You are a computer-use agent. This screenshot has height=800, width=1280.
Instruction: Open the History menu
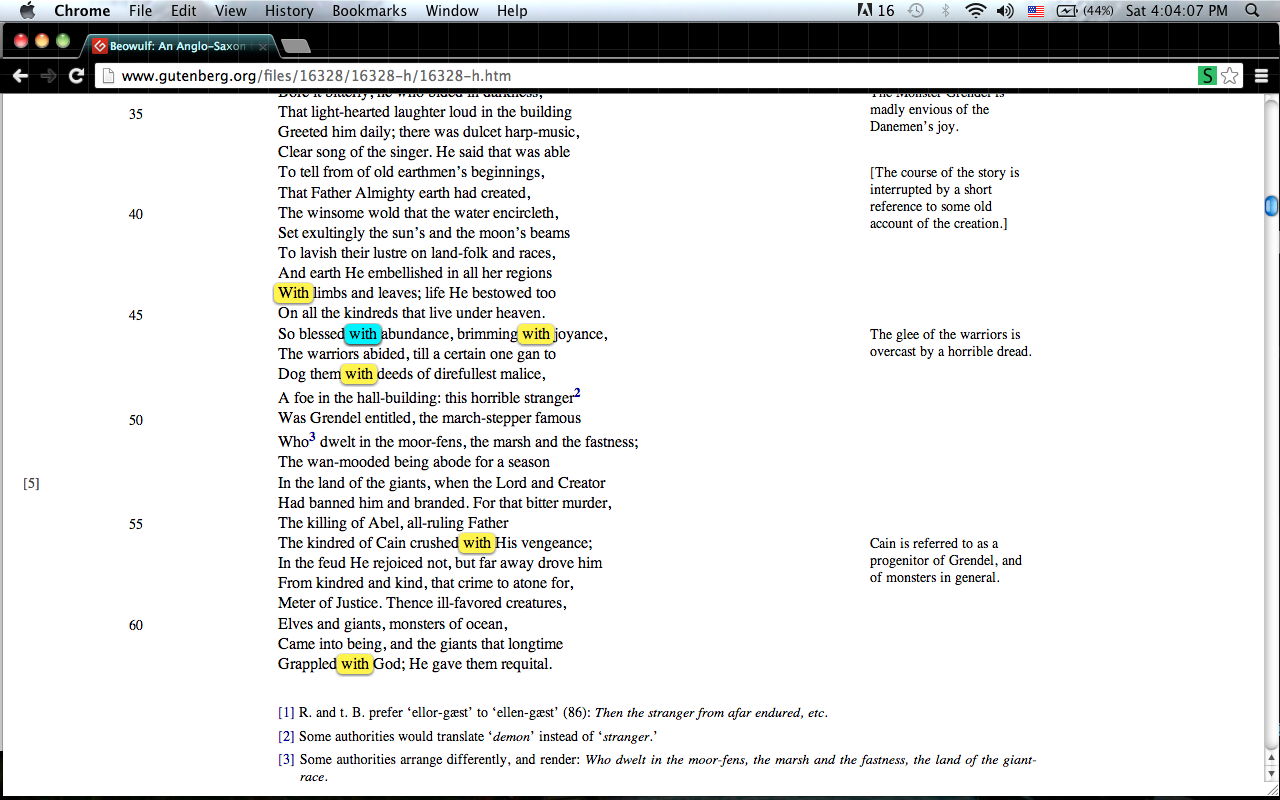[289, 11]
